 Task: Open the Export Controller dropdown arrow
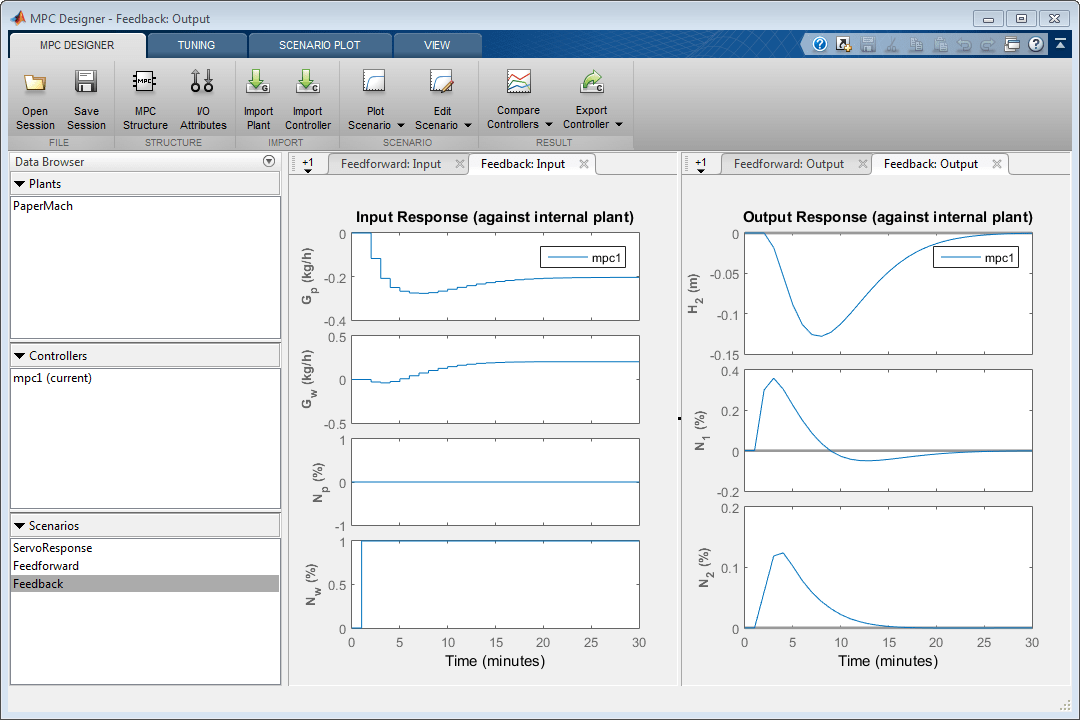pos(619,125)
